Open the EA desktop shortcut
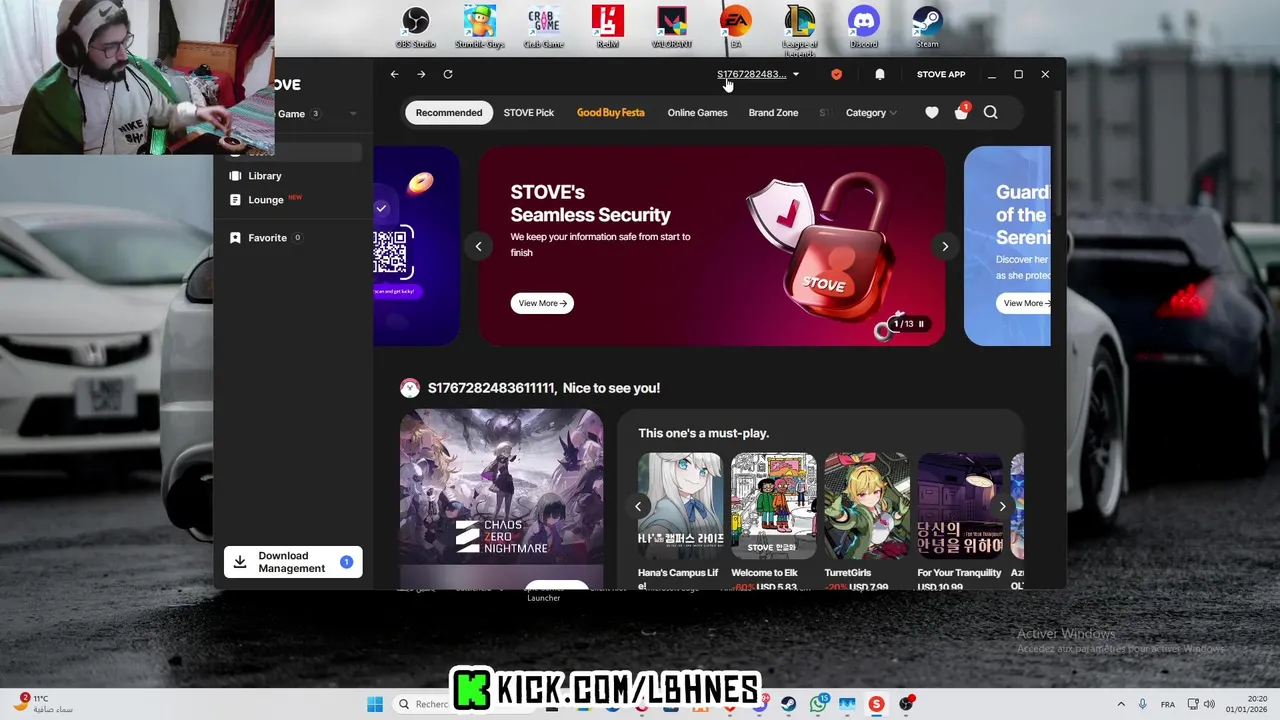Screen dimensions: 1280x720 (736, 27)
